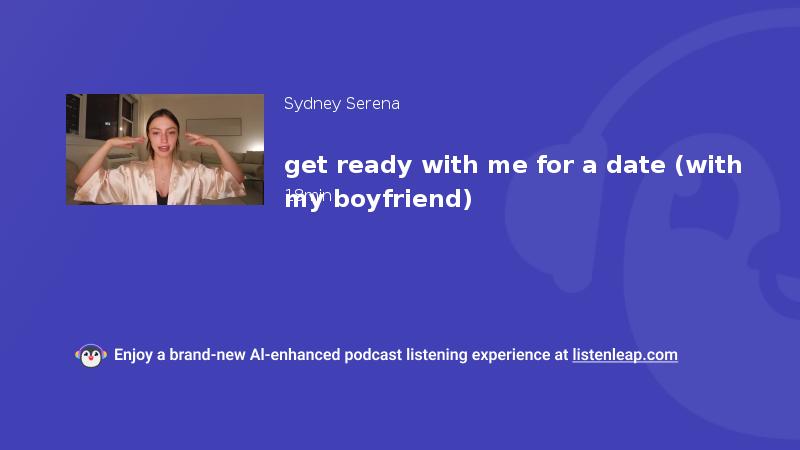Click the penguin mascot icon with headphones

(x=91, y=355)
